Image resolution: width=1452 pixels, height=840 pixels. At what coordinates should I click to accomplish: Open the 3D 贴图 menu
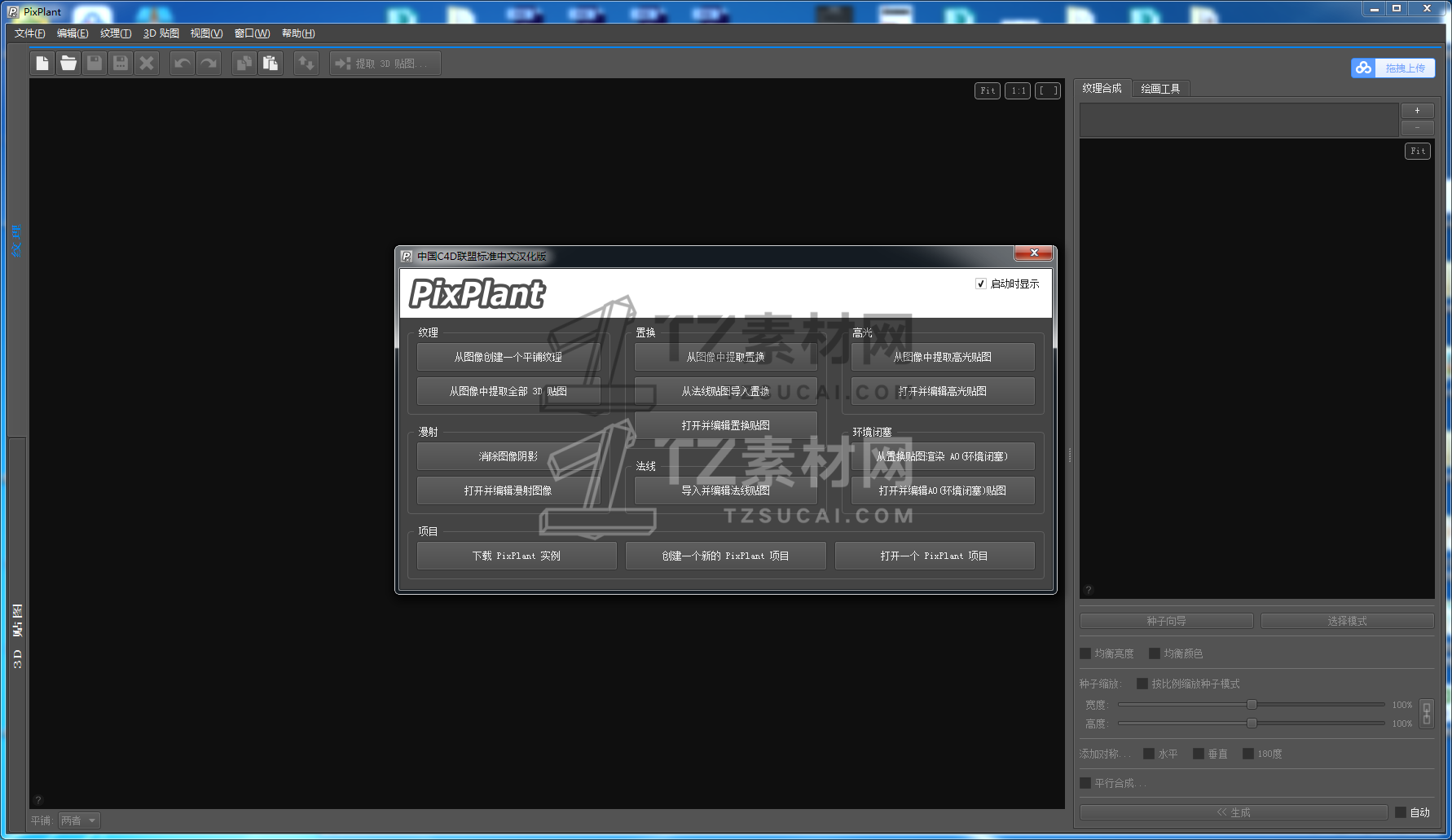click(x=161, y=33)
